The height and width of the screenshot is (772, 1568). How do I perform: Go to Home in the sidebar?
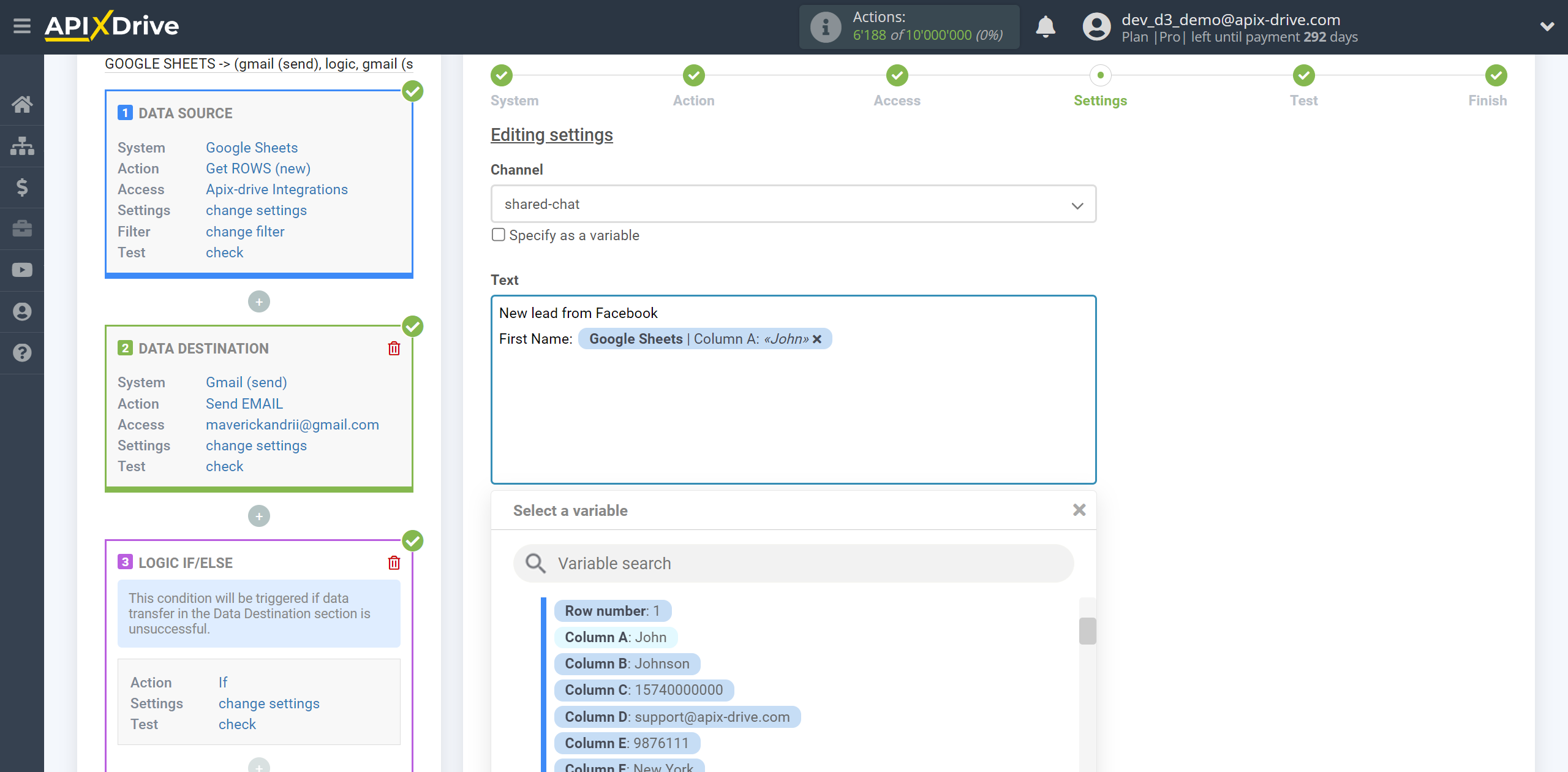(22, 104)
